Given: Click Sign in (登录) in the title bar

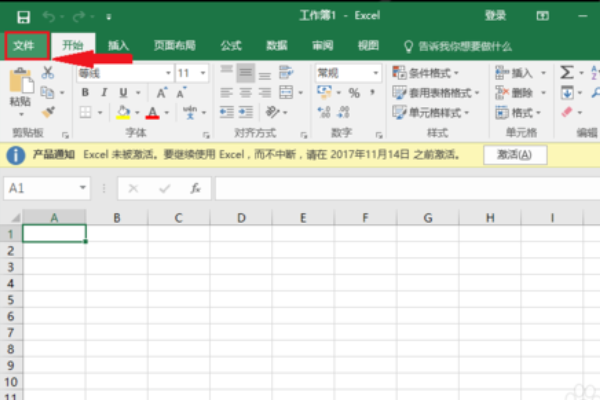Looking at the screenshot, I should click(x=495, y=16).
